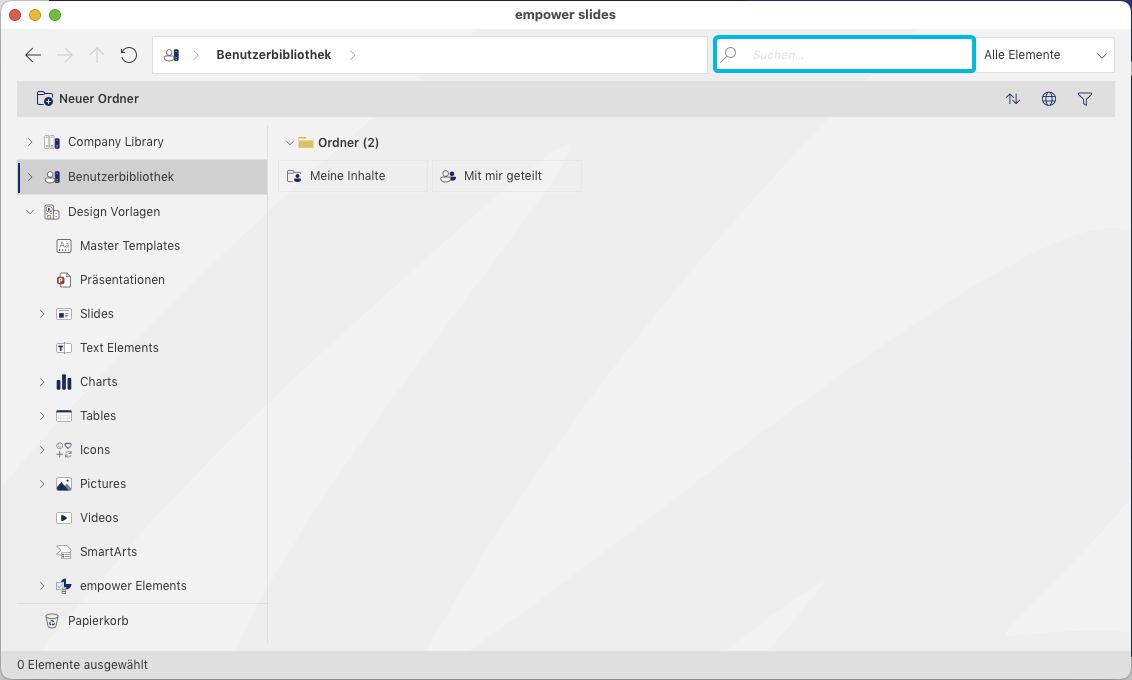Click the Master Templates icon
The width and height of the screenshot is (1132, 680).
pos(64,246)
